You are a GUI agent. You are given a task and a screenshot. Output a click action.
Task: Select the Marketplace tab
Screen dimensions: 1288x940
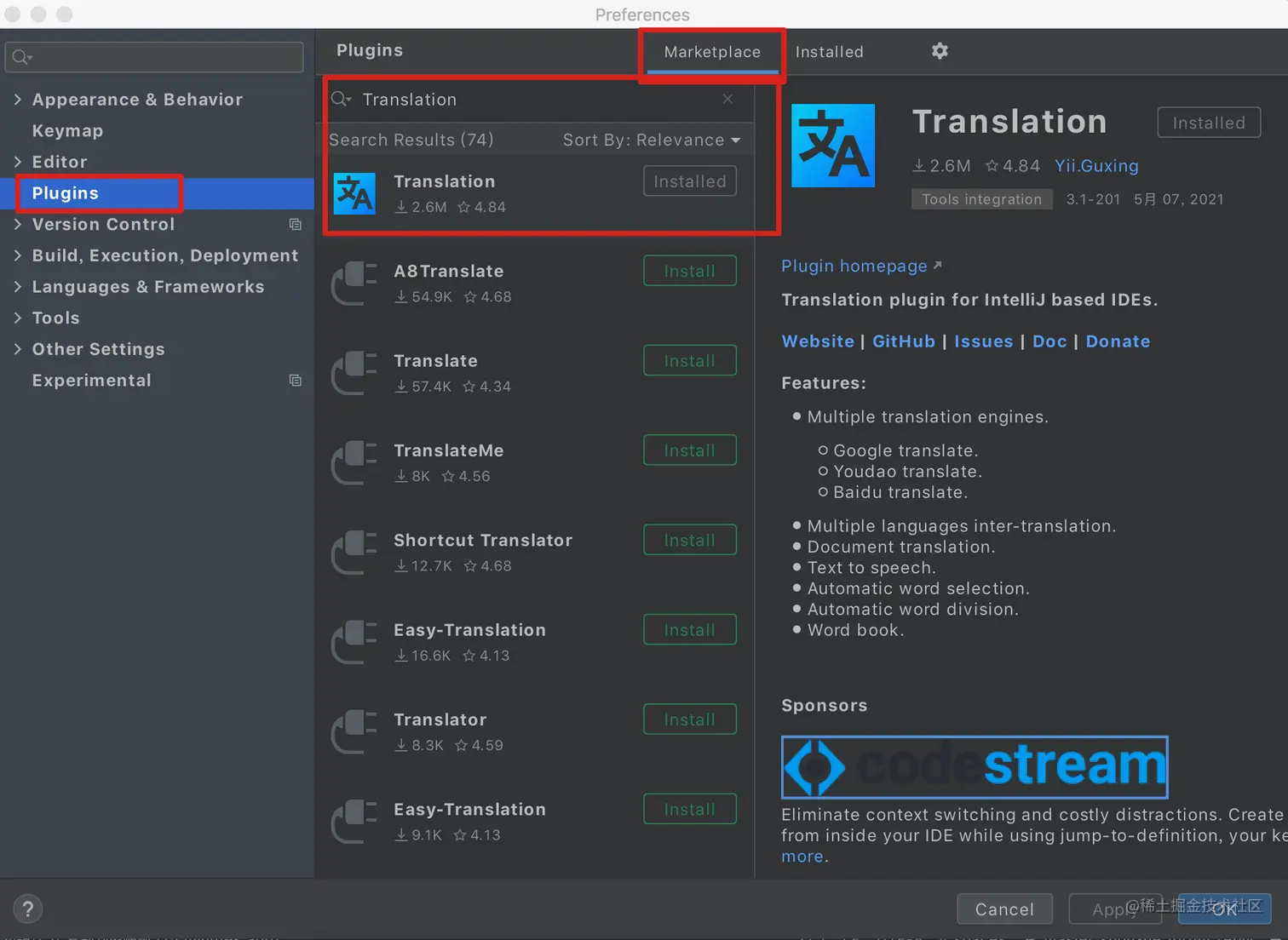pos(711,51)
